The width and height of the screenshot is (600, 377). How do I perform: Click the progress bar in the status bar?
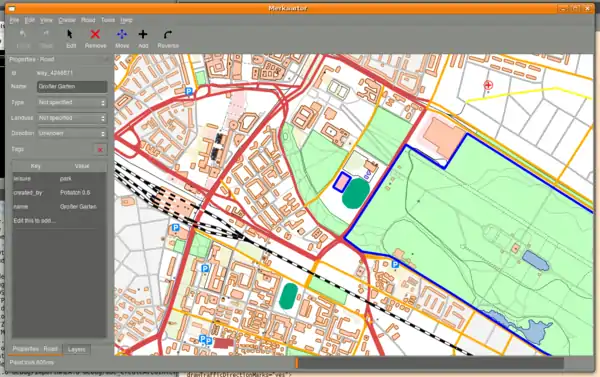(429, 363)
